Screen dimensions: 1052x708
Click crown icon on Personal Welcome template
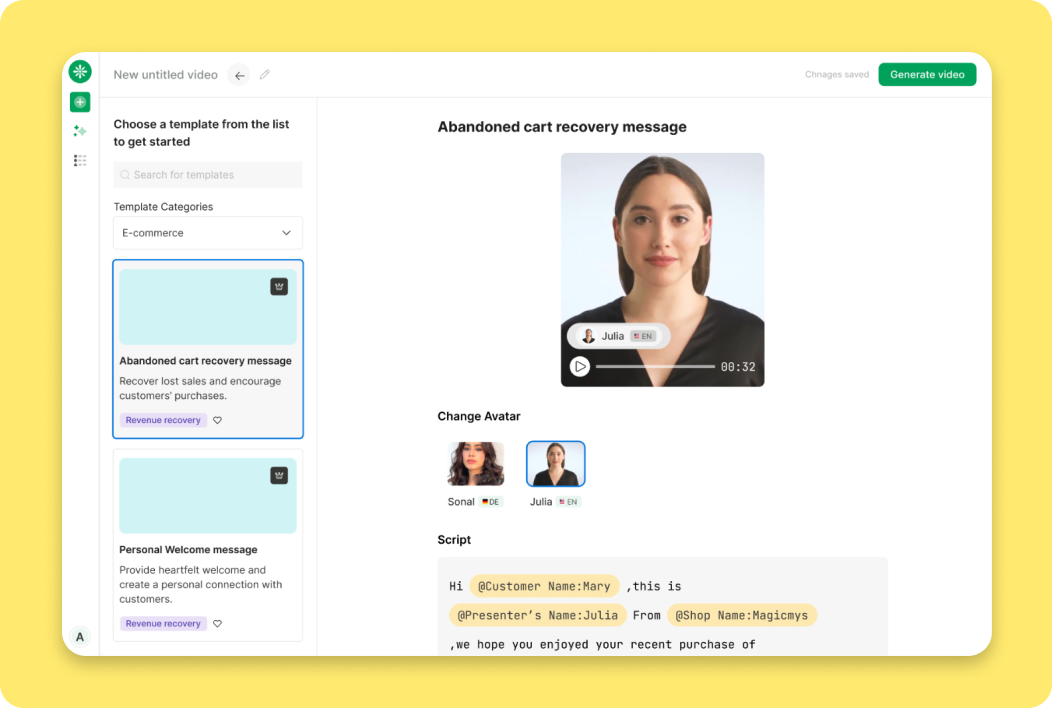pos(279,476)
